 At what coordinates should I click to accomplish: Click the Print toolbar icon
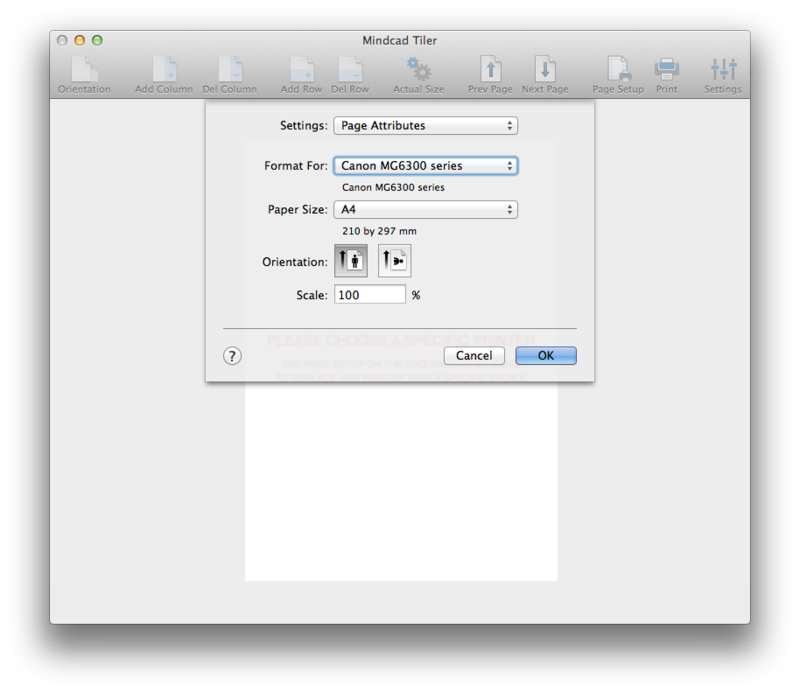coord(666,70)
